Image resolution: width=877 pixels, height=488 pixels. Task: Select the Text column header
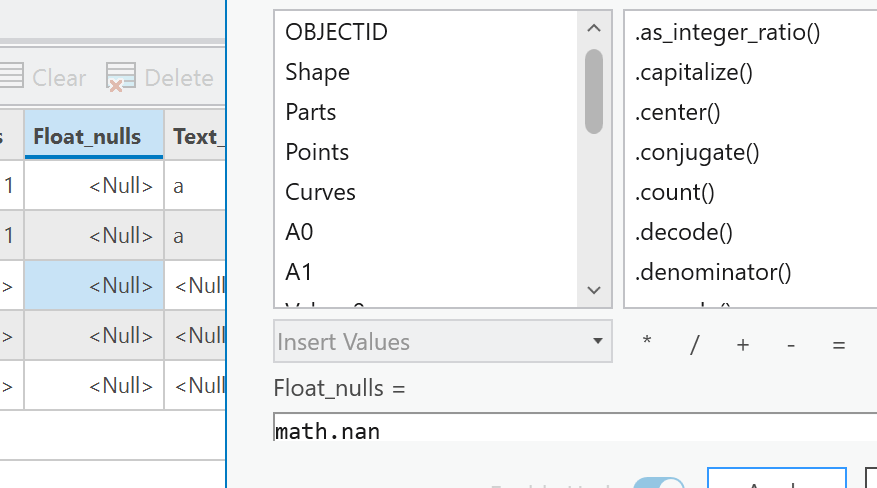(x=197, y=136)
